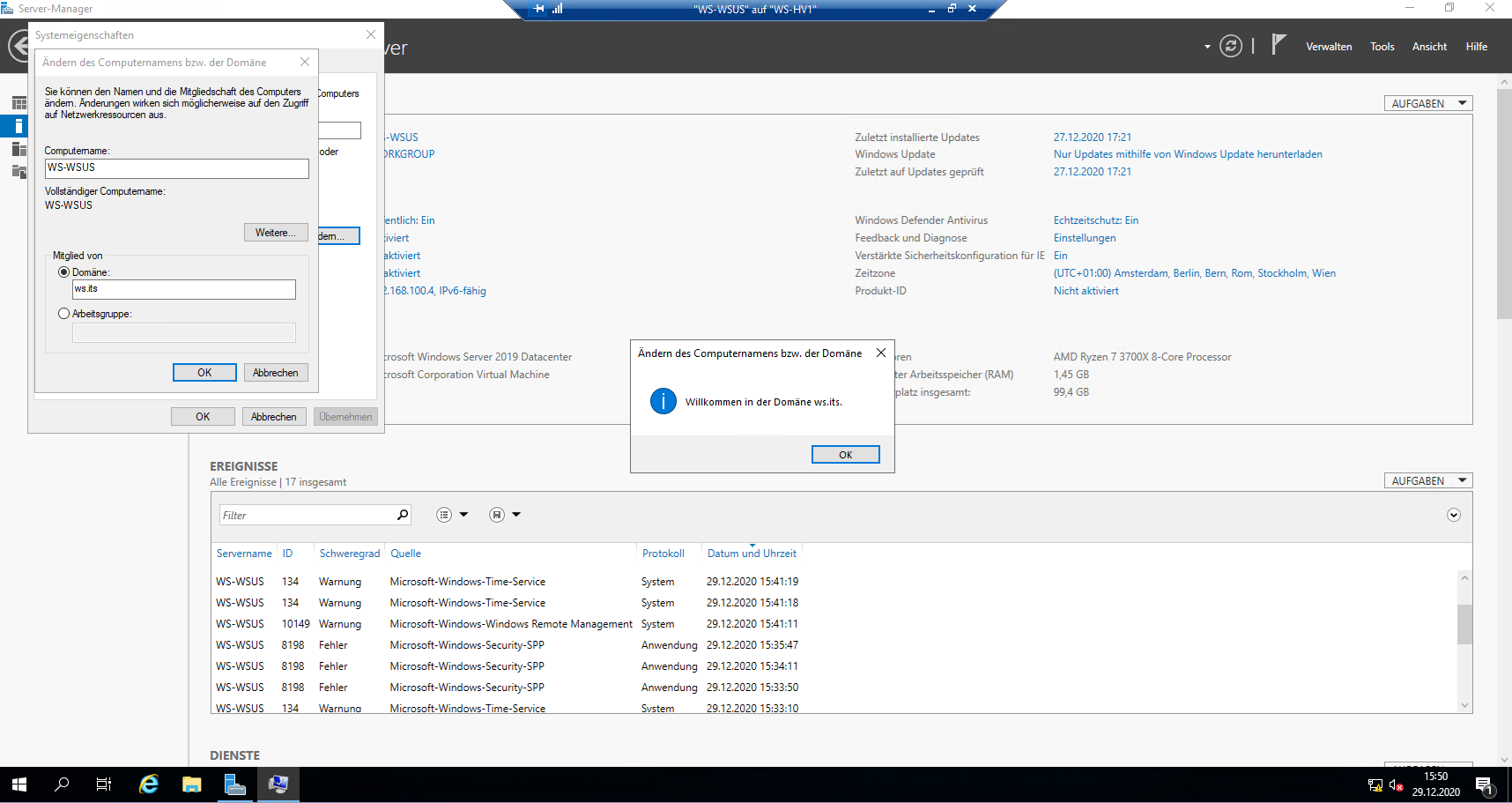
Task: Click the muted volume tray icon
Action: tap(1396, 784)
